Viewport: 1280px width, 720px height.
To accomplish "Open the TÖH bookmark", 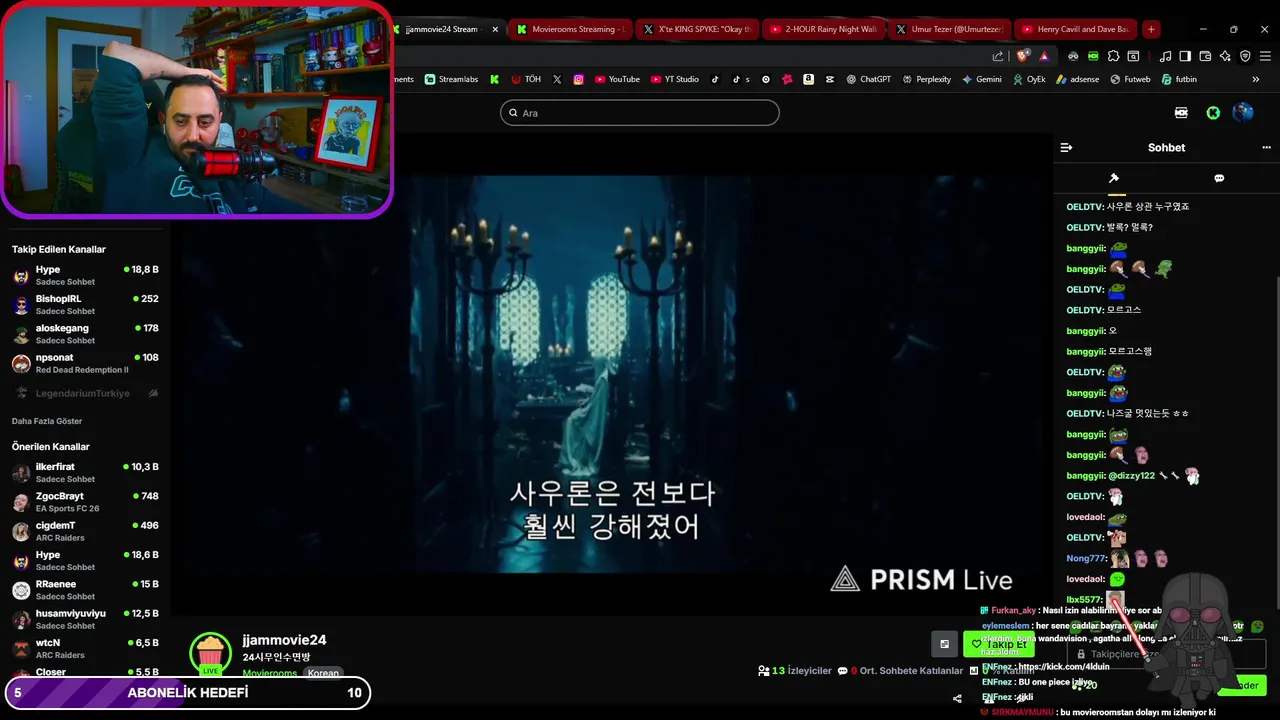I will pos(526,79).
